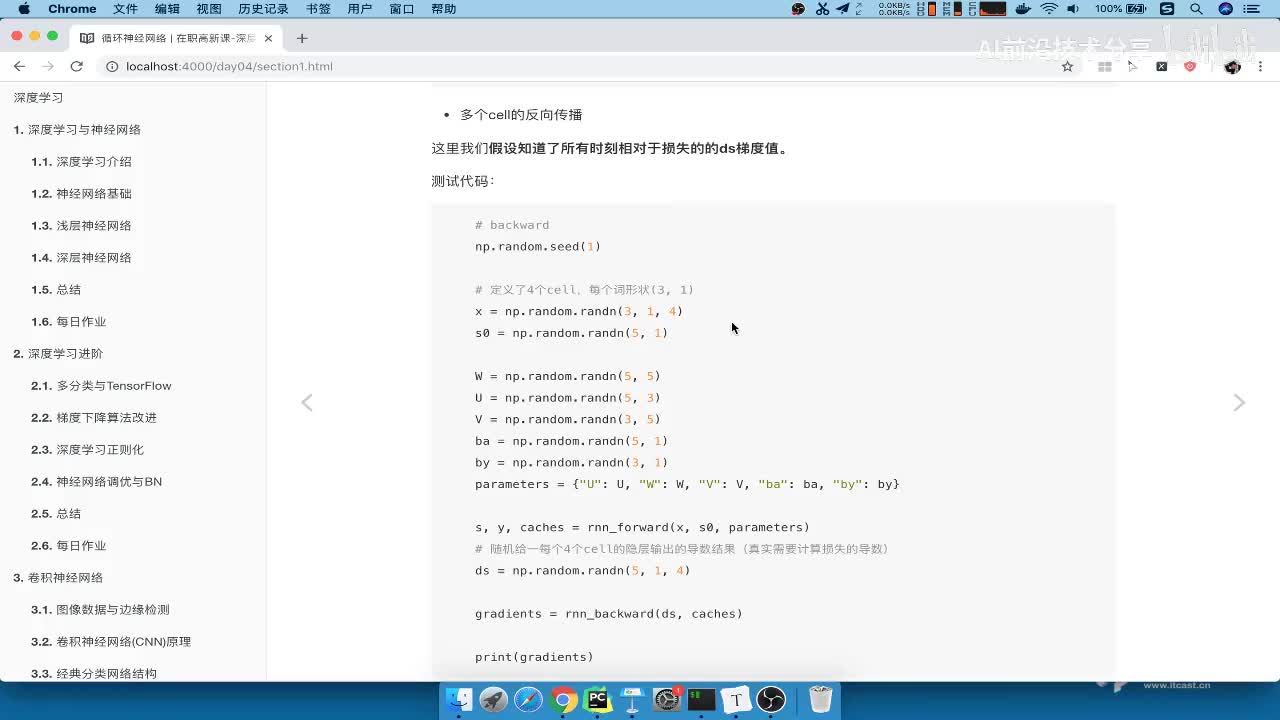Open PyCharm from the Dock
Viewport: 1280px width, 720px height.
(x=598, y=699)
